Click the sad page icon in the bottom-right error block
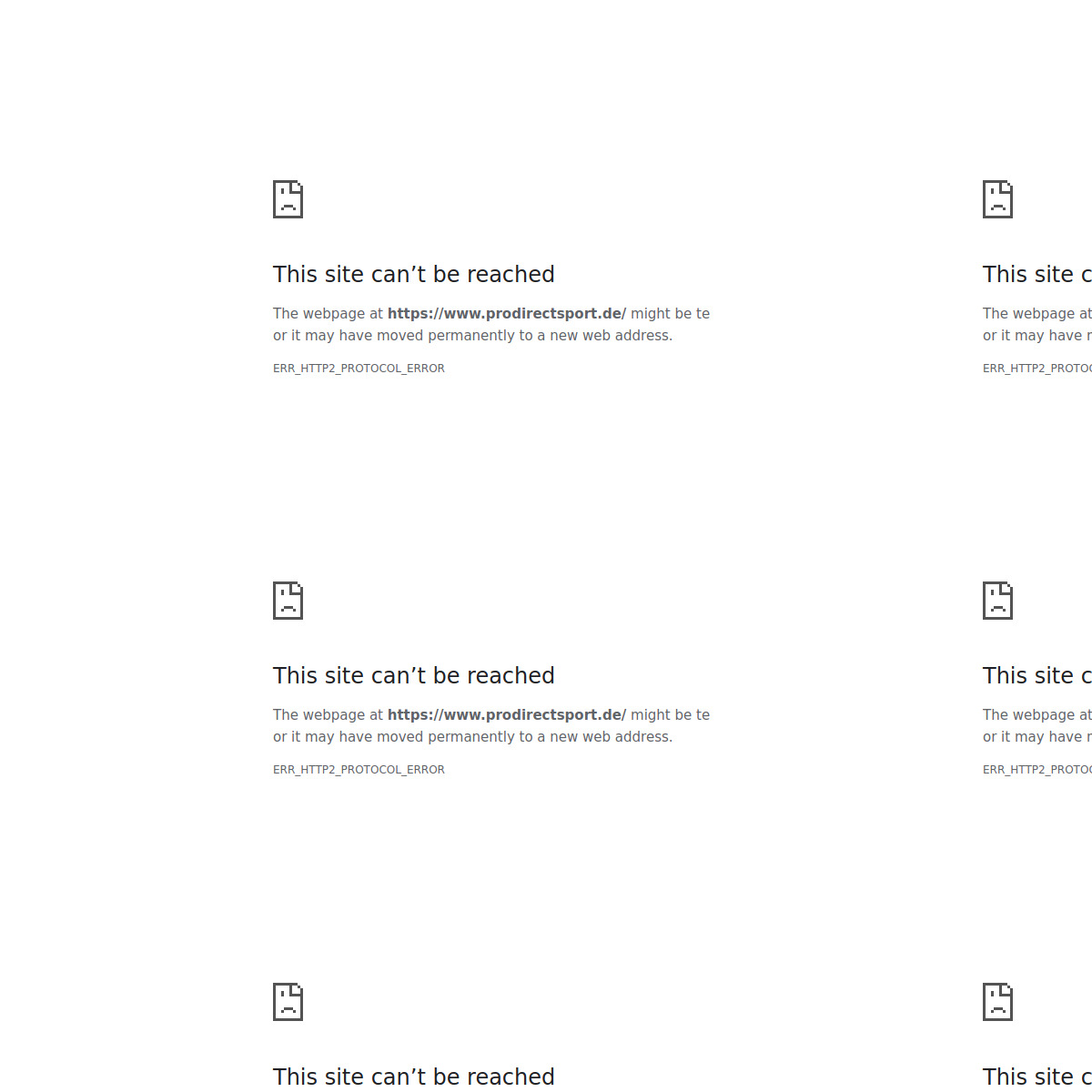The image size is (1092, 1092). (997, 1002)
